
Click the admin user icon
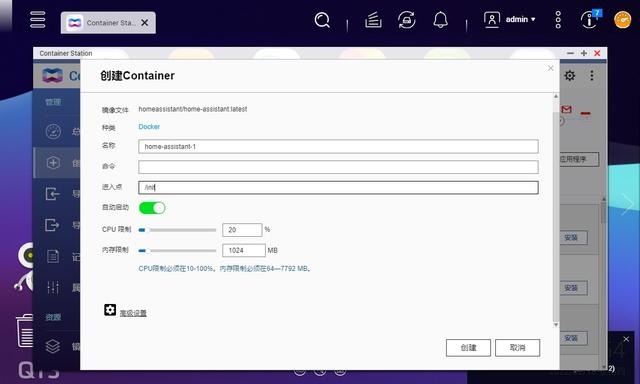492,20
